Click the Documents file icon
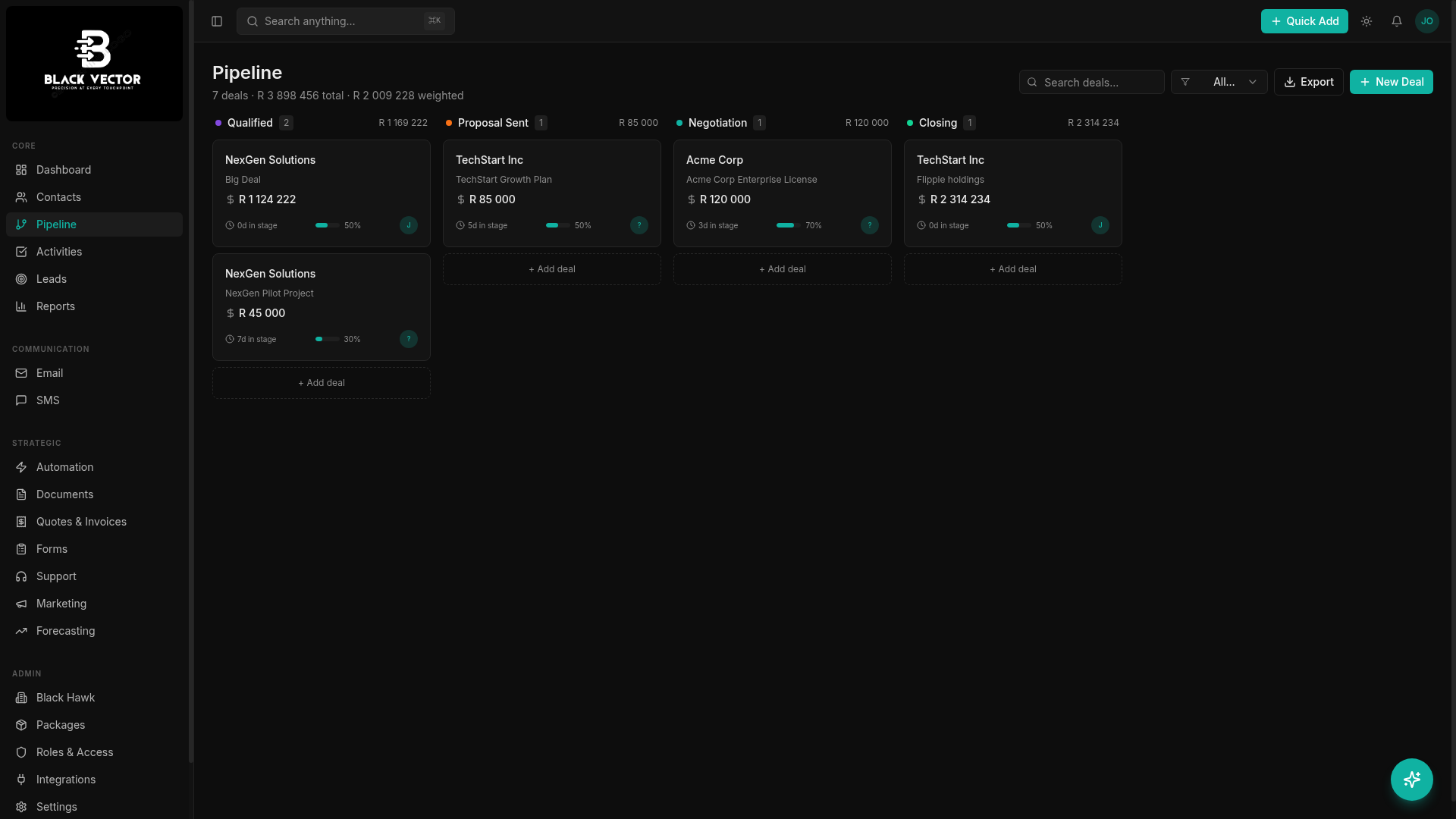The image size is (1456, 819). (21, 494)
